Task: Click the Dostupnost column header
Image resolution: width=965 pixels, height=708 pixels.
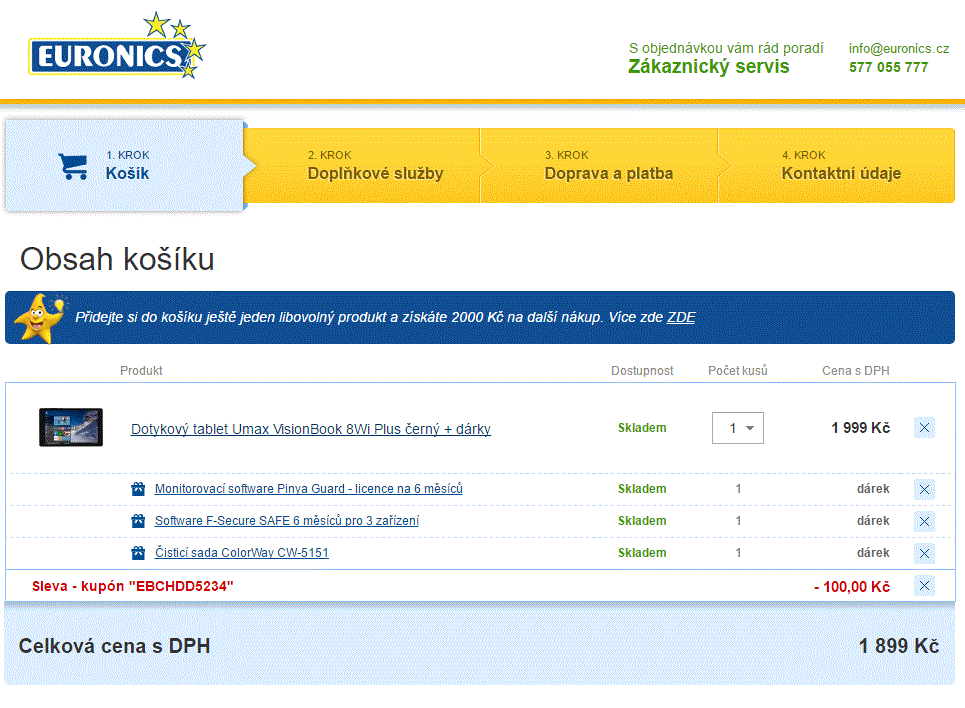Action: (x=642, y=371)
